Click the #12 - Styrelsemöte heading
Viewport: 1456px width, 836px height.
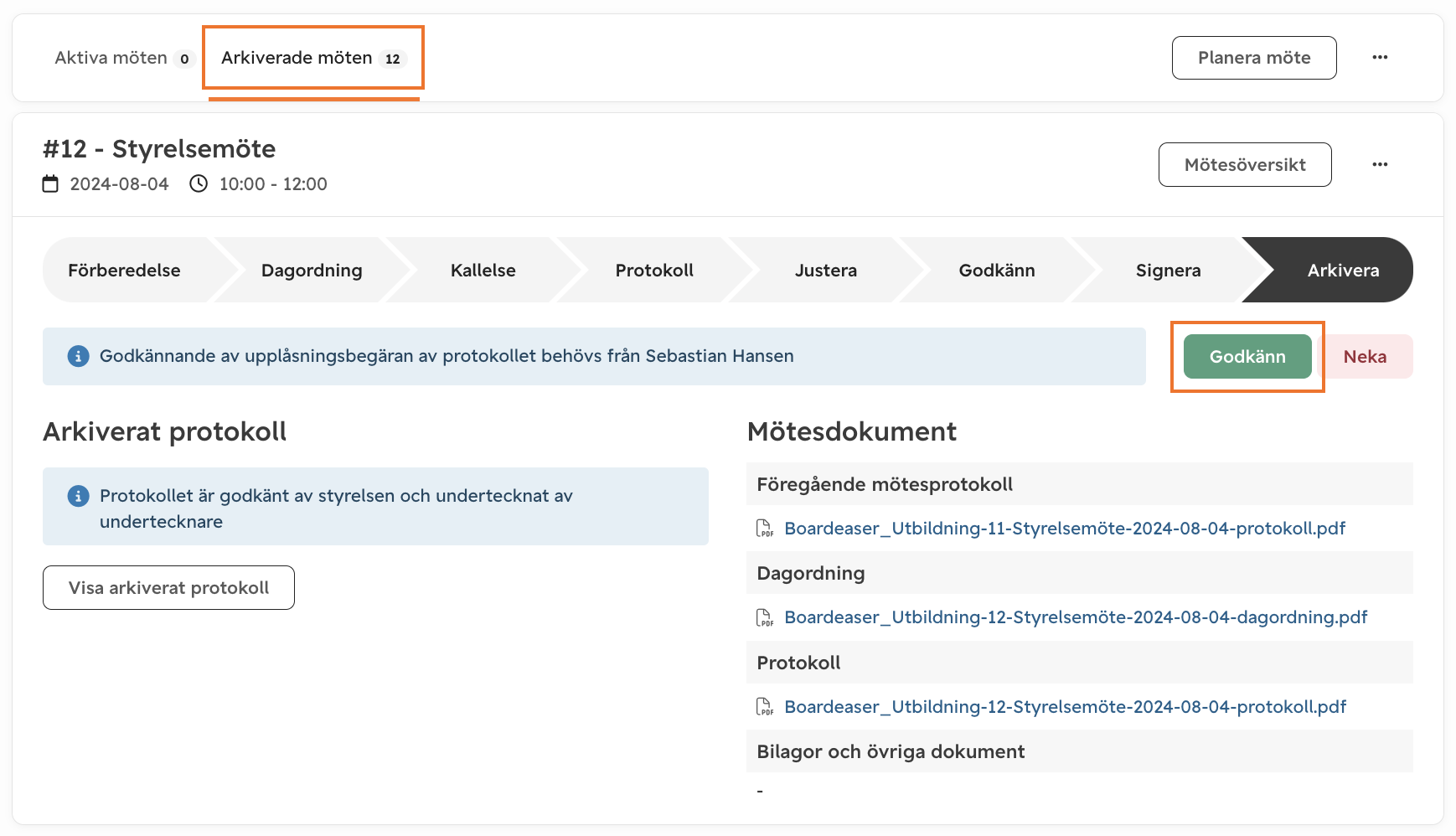pos(159,149)
